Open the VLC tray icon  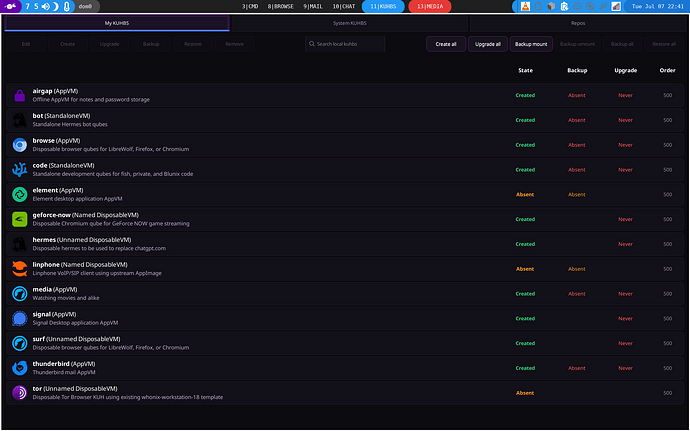[x=525, y=6]
